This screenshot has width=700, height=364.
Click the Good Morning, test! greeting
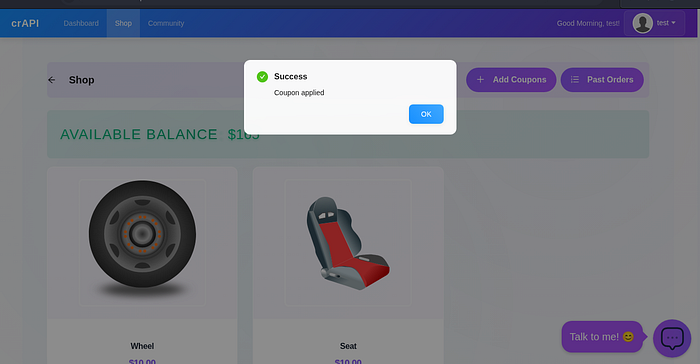point(588,23)
